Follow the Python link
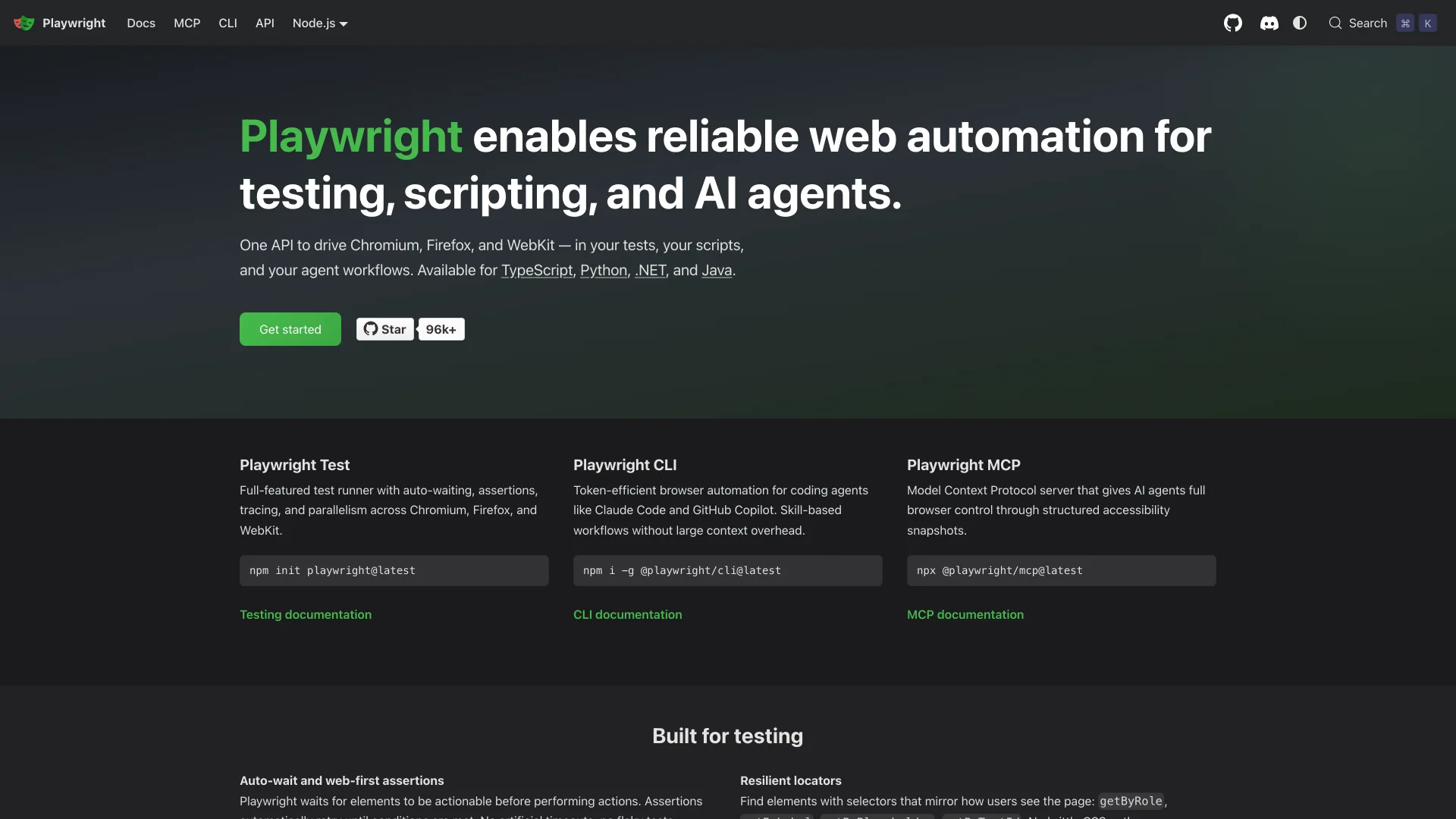 pyautogui.click(x=604, y=270)
